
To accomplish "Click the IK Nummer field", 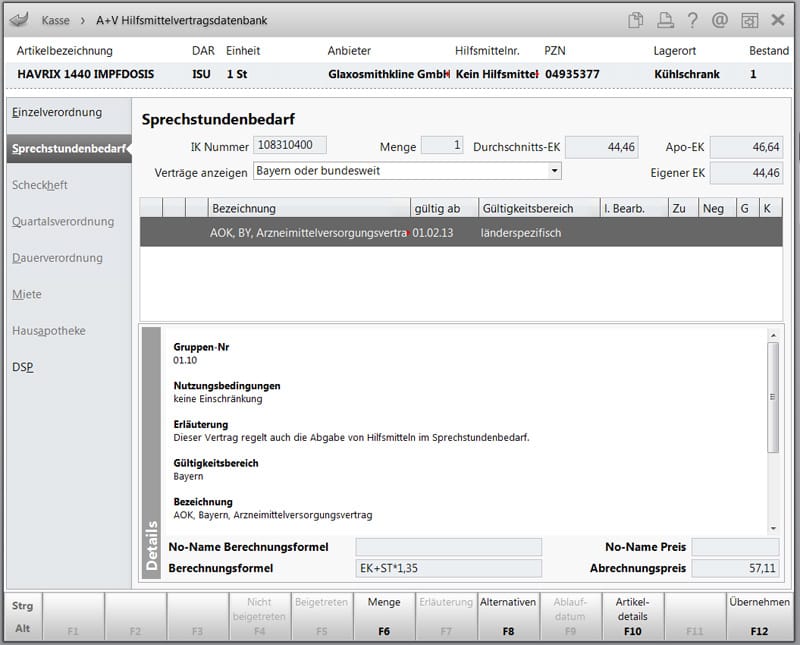I will tap(290, 145).
